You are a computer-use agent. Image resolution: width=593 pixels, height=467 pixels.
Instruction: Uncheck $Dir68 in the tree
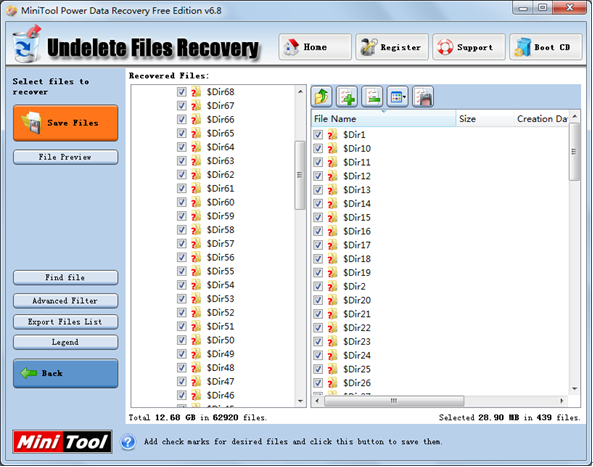(x=182, y=92)
